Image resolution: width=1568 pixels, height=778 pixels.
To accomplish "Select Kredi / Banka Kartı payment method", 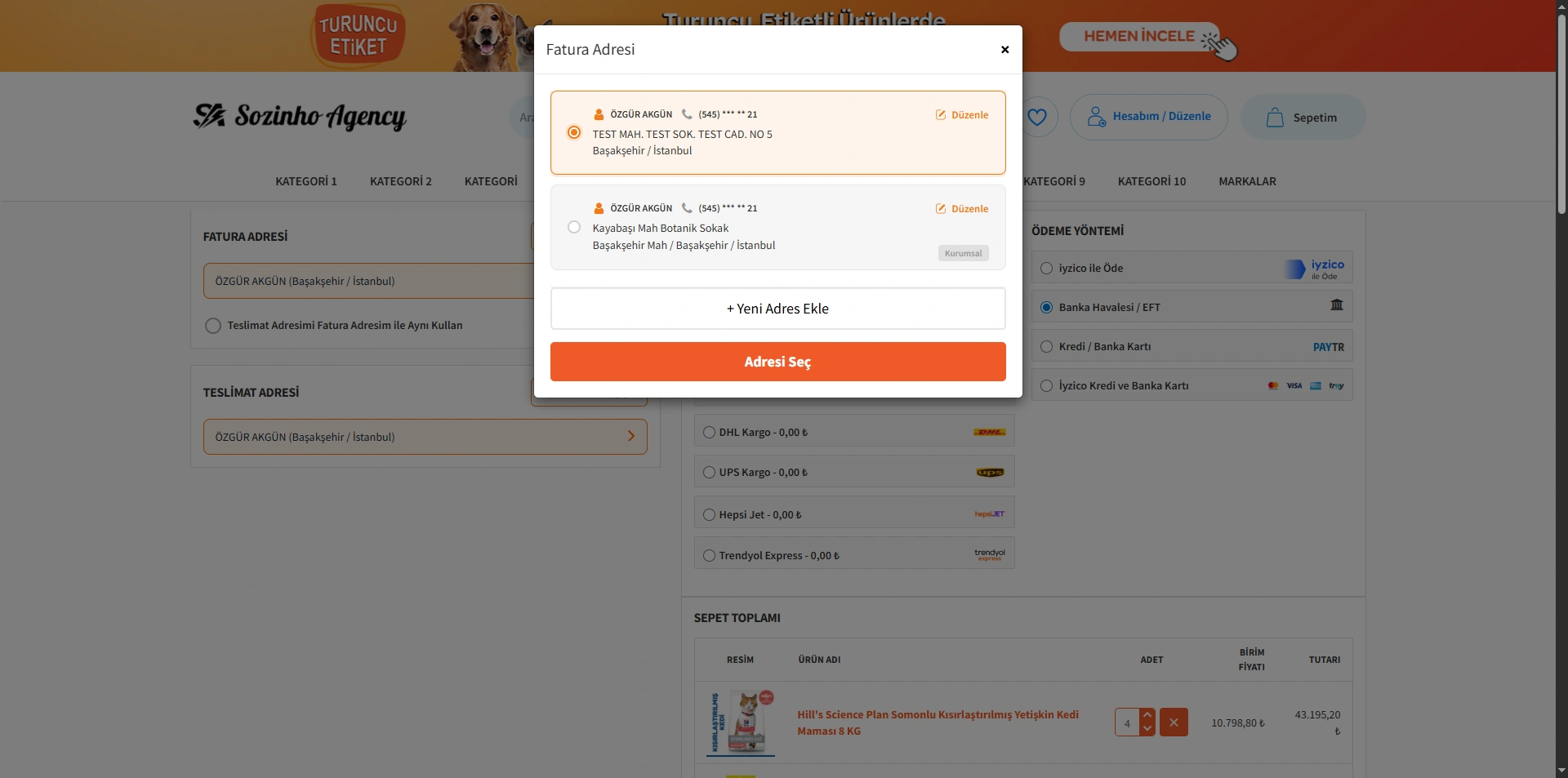I will (1046, 347).
